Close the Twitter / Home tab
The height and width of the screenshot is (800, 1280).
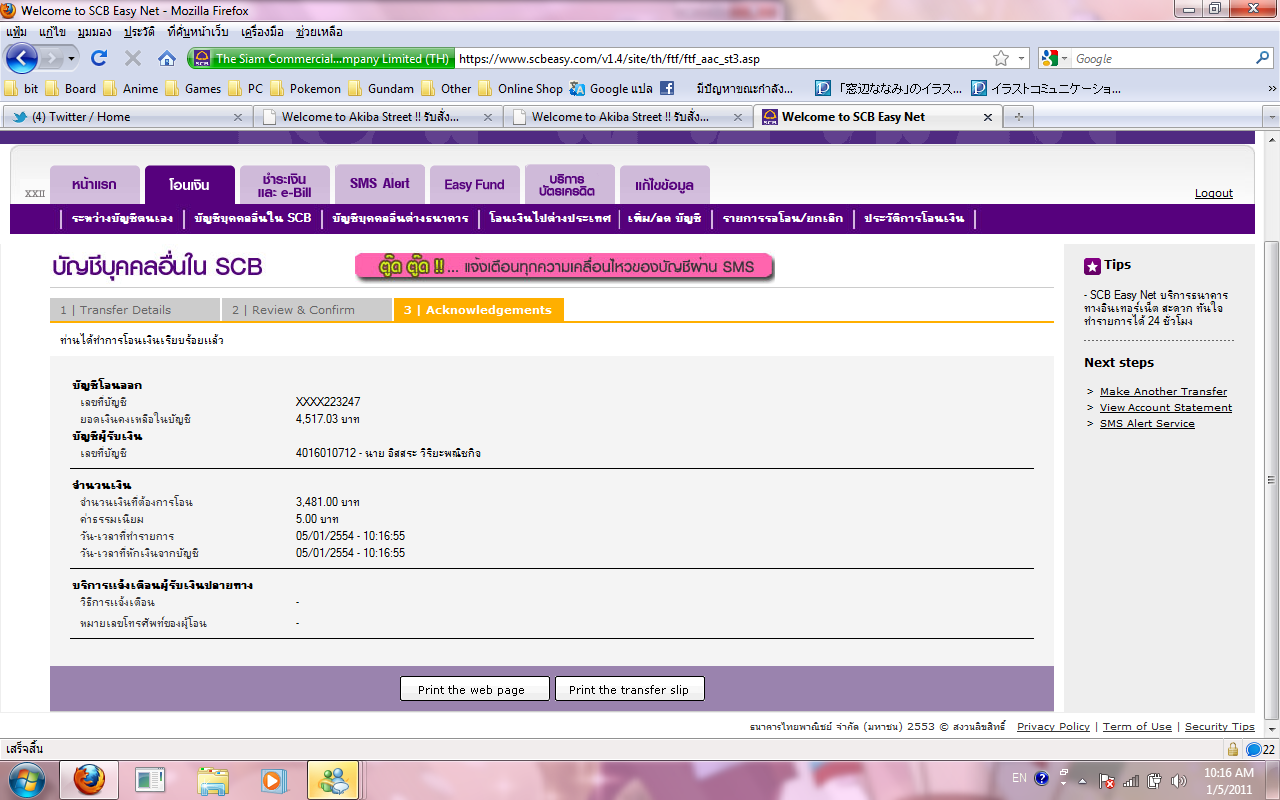(238, 117)
